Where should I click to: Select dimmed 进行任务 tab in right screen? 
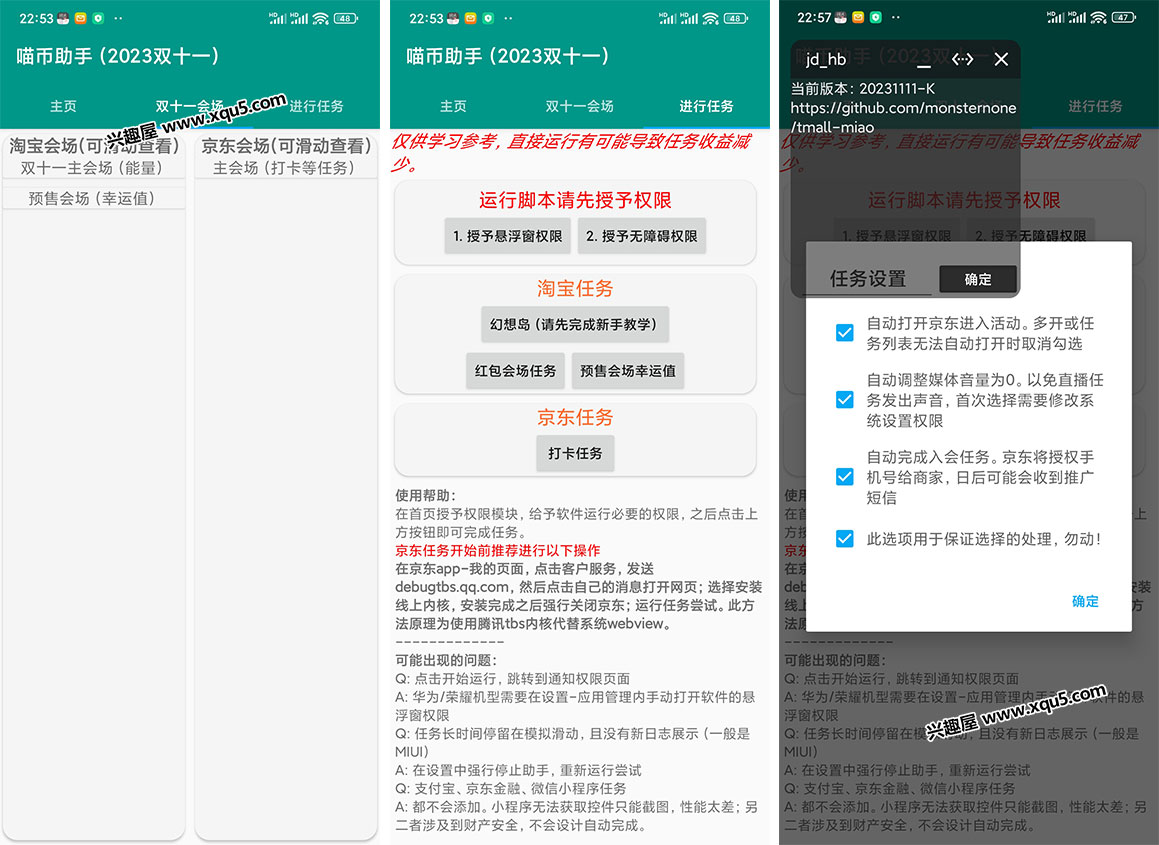click(1095, 106)
